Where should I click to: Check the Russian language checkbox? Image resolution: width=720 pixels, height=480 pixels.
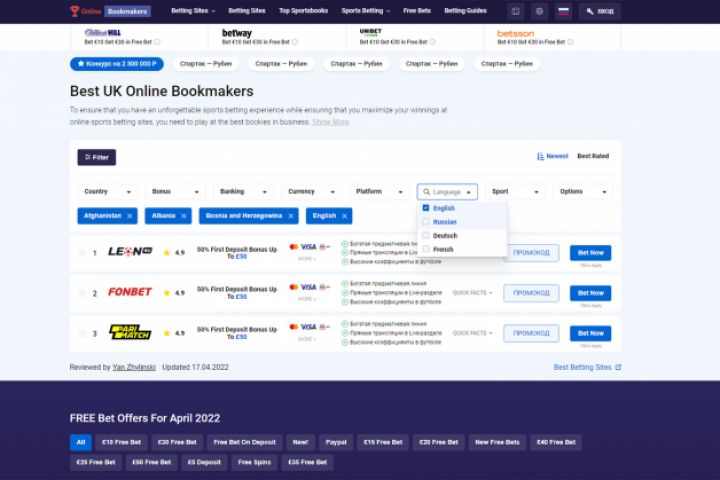point(426,222)
